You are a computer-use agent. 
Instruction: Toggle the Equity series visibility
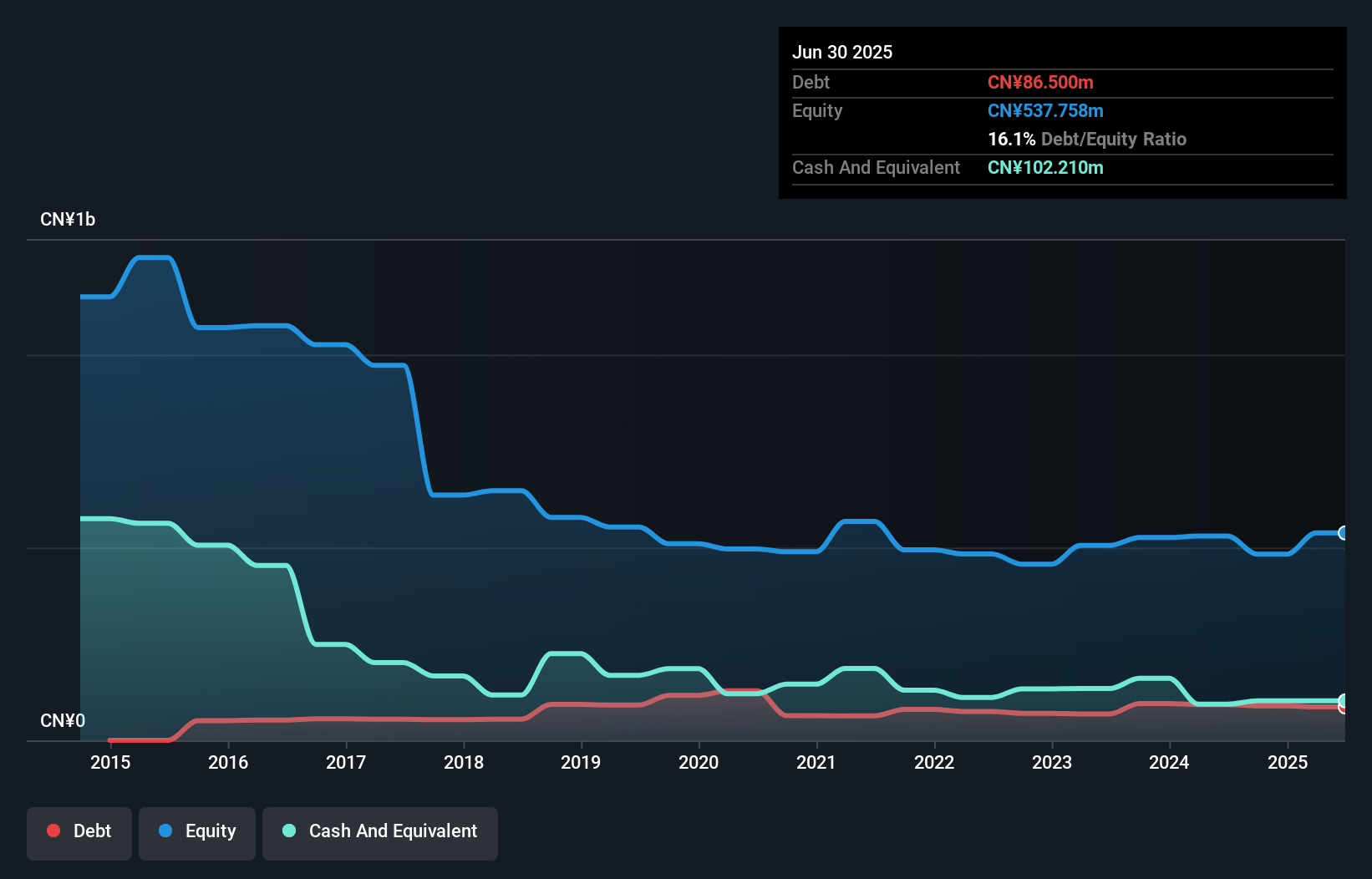(196, 832)
